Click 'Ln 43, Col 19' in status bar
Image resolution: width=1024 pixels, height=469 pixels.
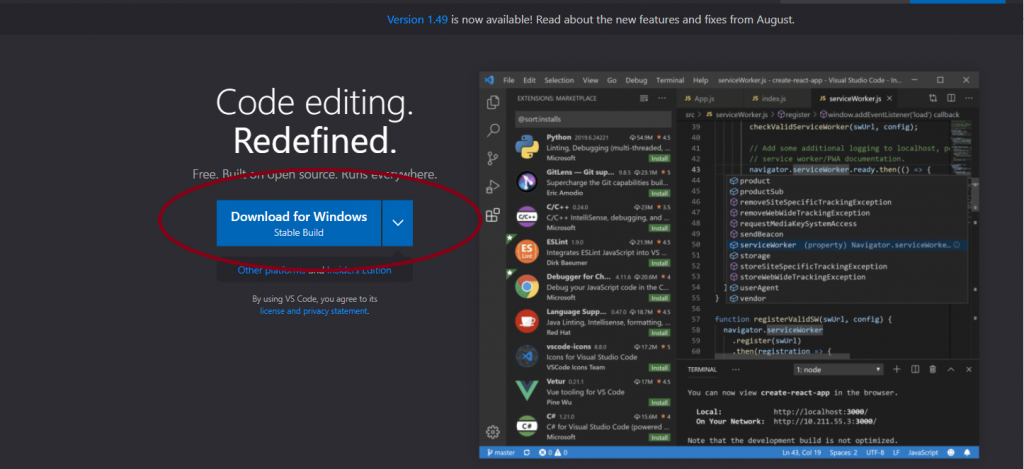click(x=802, y=453)
